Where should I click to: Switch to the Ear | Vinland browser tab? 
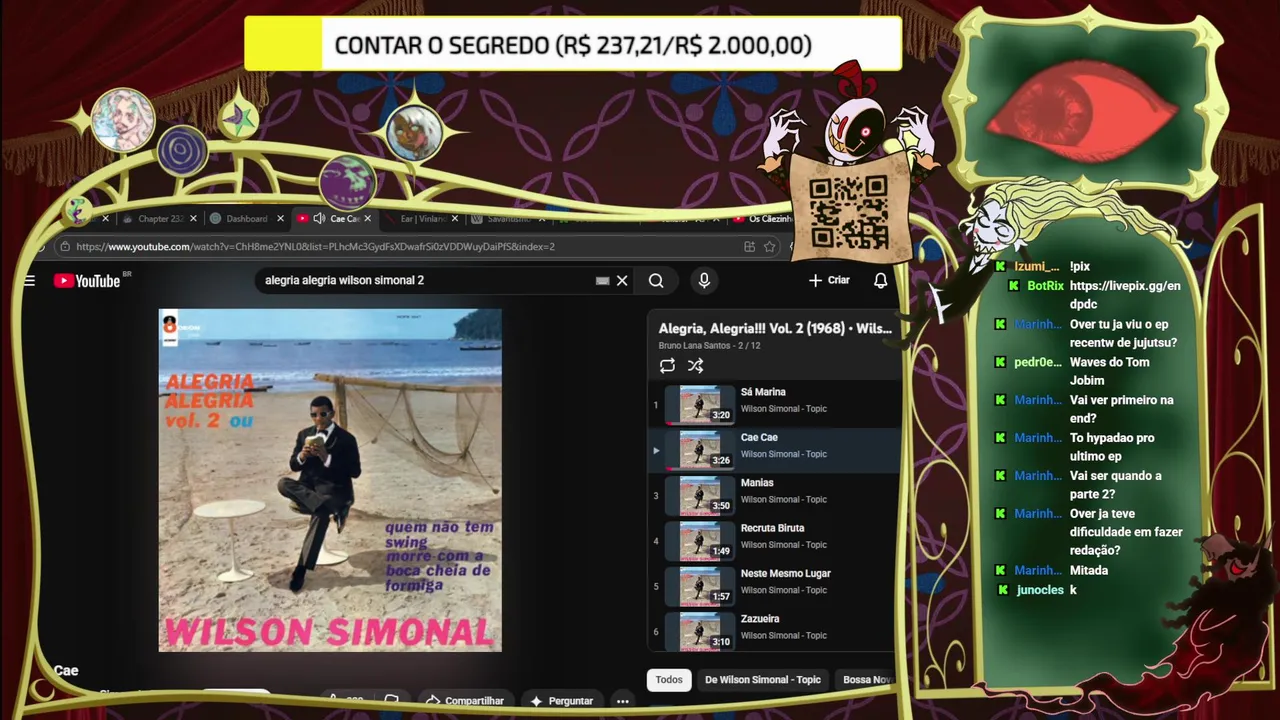coord(422,219)
